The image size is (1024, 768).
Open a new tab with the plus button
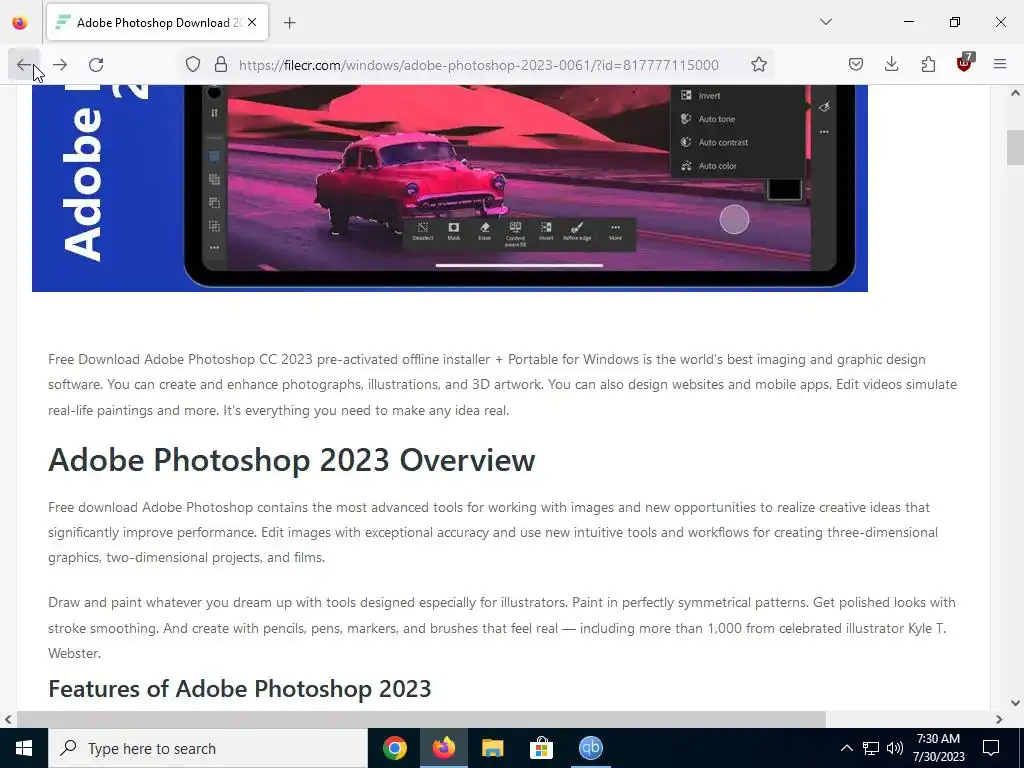coord(290,23)
